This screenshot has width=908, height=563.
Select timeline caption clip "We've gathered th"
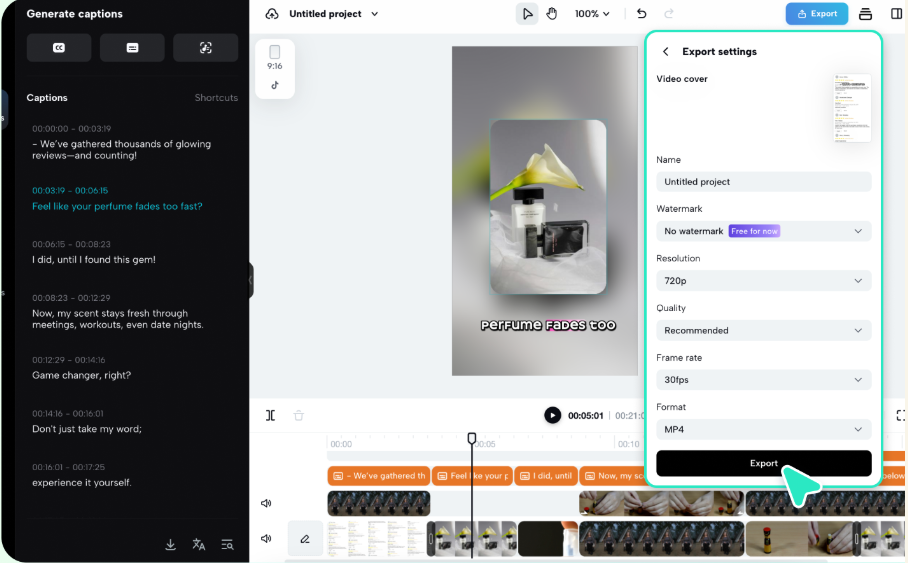379,476
